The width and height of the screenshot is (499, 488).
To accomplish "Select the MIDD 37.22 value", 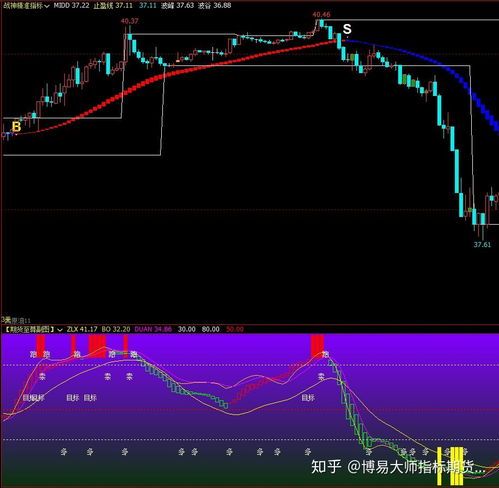I will [x=71, y=6].
